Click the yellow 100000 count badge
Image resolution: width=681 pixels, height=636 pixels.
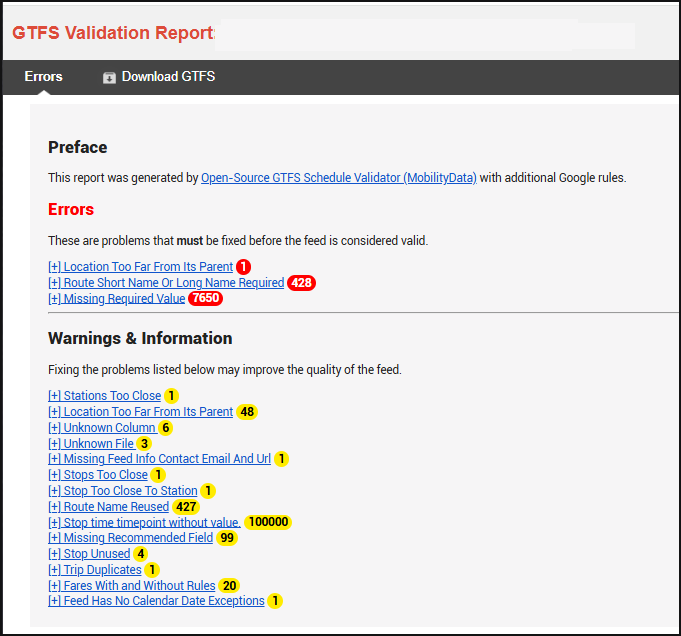pos(268,522)
